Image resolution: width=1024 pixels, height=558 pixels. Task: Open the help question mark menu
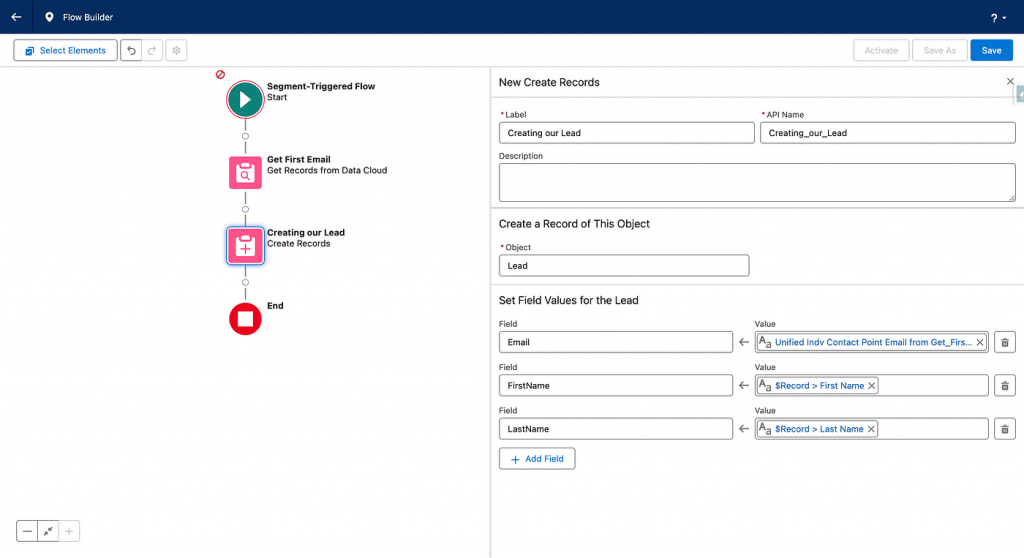coord(997,18)
